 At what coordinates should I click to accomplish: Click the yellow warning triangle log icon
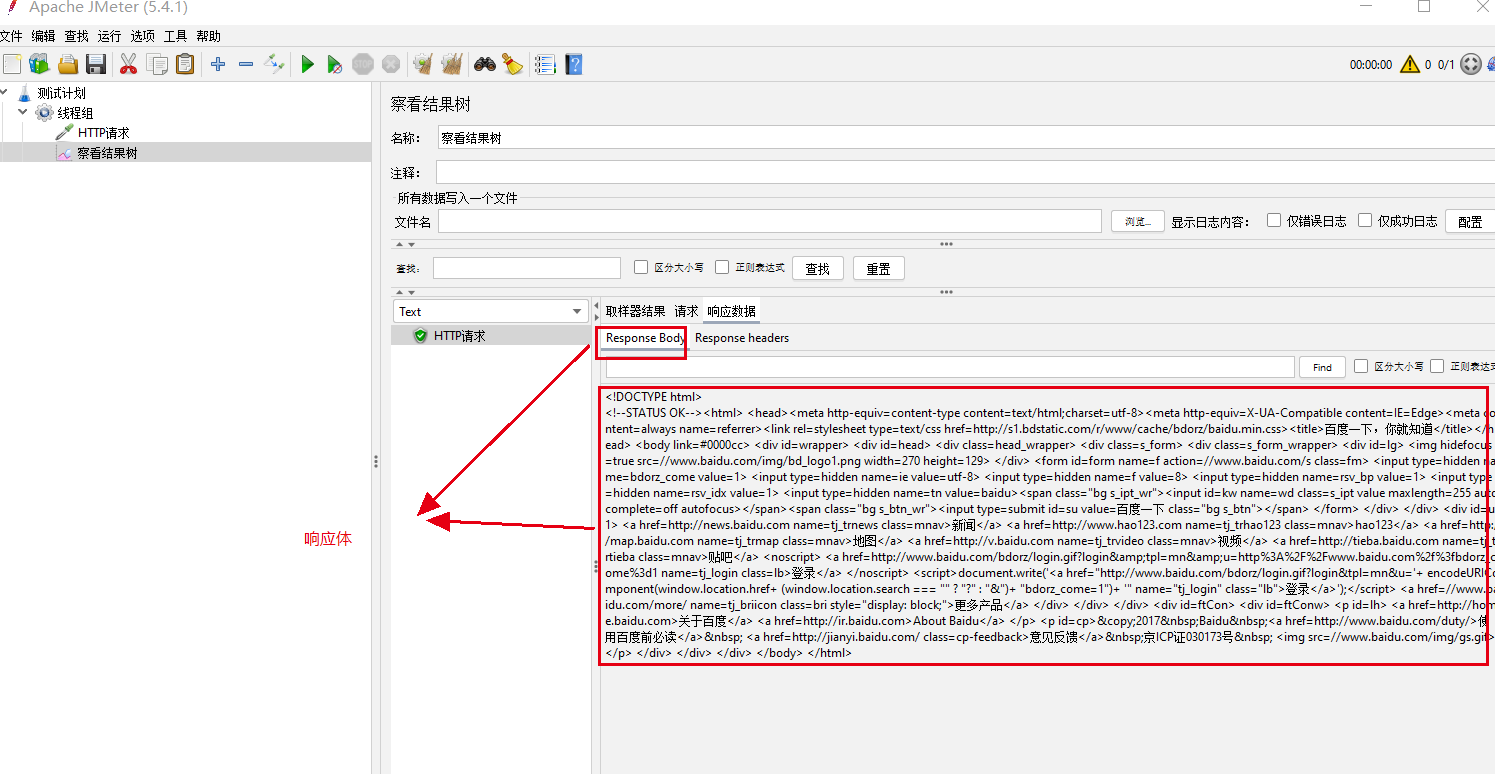coord(1410,65)
